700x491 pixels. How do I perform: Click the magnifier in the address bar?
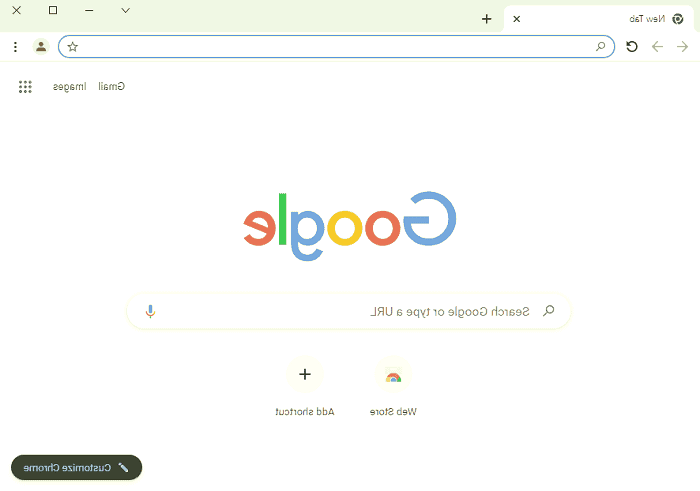click(600, 46)
